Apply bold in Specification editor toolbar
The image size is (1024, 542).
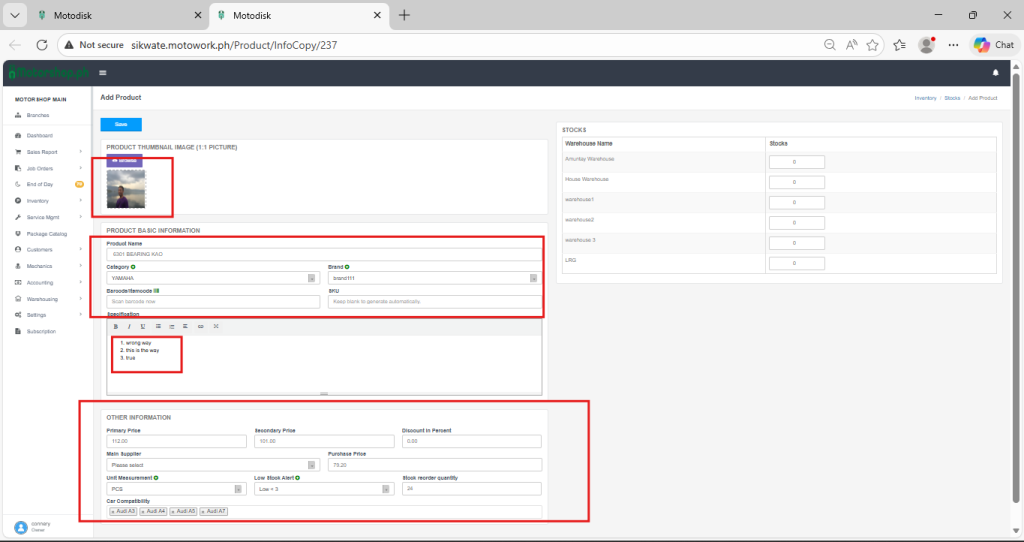tap(116, 326)
